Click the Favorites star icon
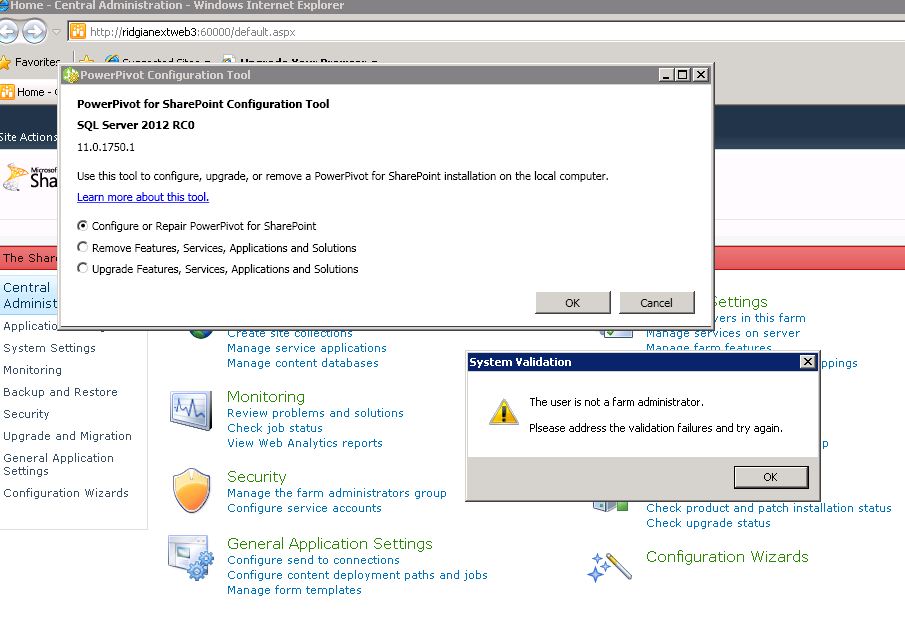The height and width of the screenshot is (622, 905). coord(6,62)
